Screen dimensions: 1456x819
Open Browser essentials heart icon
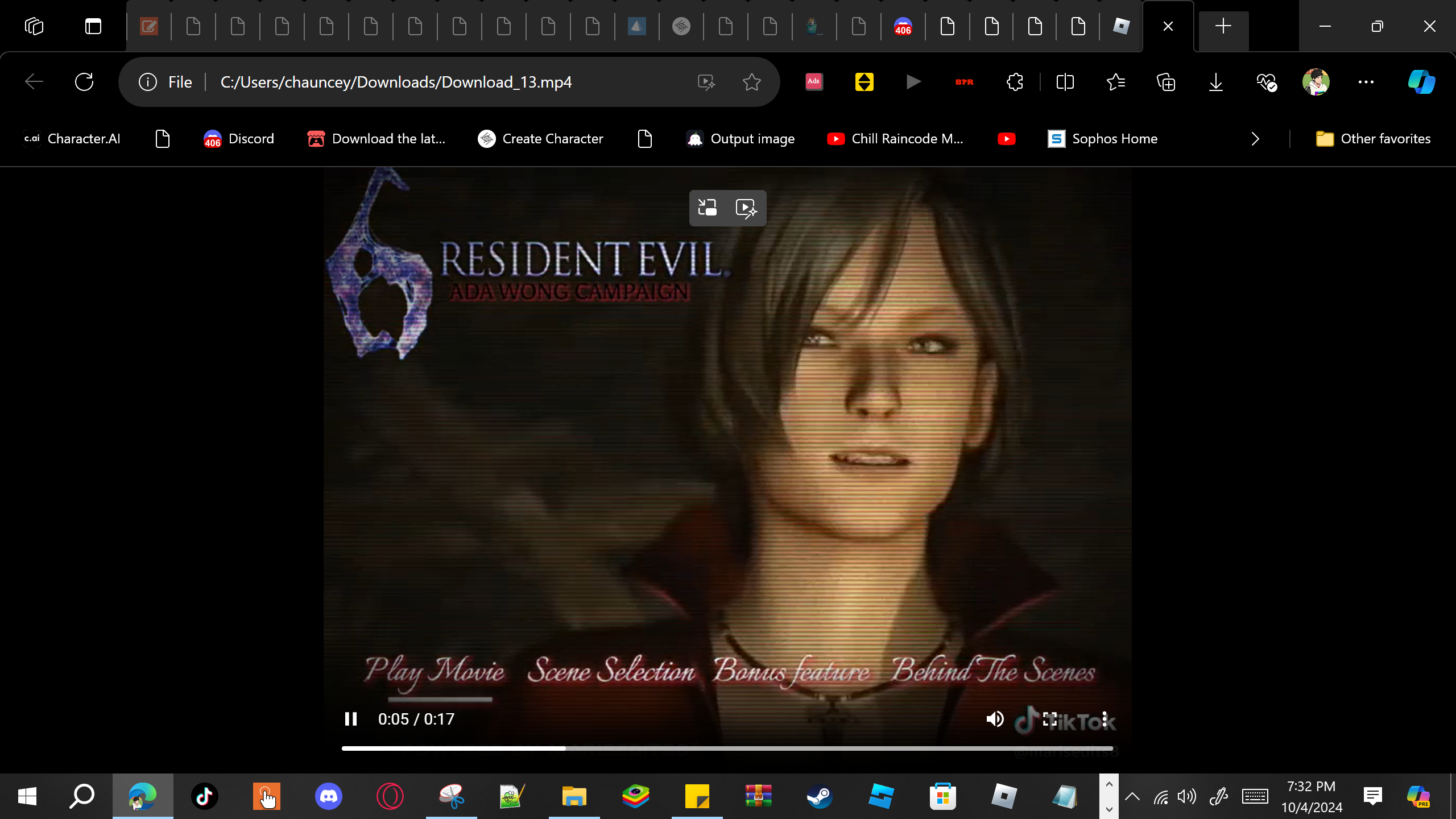click(1266, 82)
